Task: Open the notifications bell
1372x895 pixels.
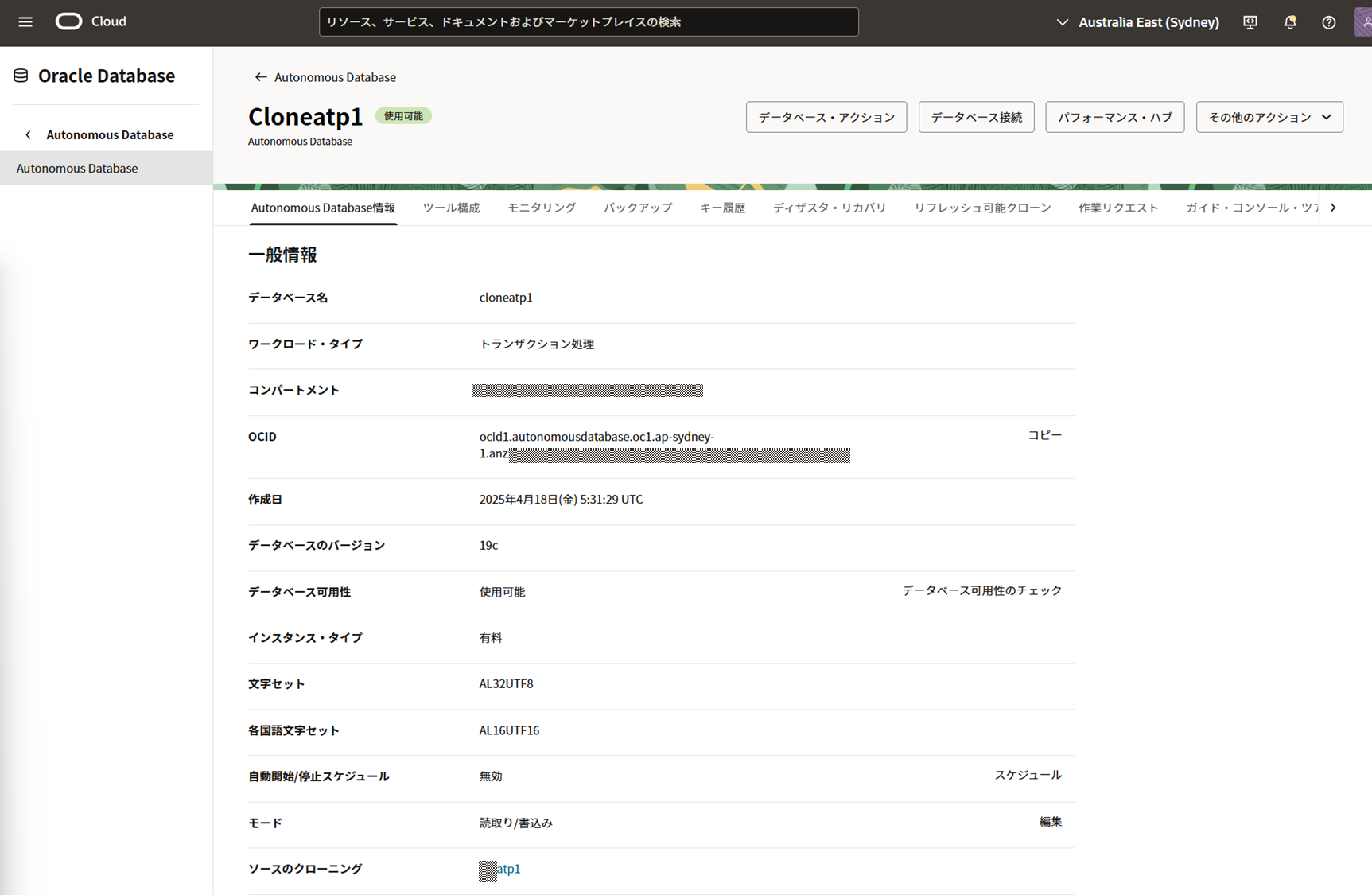Action: (x=1290, y=22)
